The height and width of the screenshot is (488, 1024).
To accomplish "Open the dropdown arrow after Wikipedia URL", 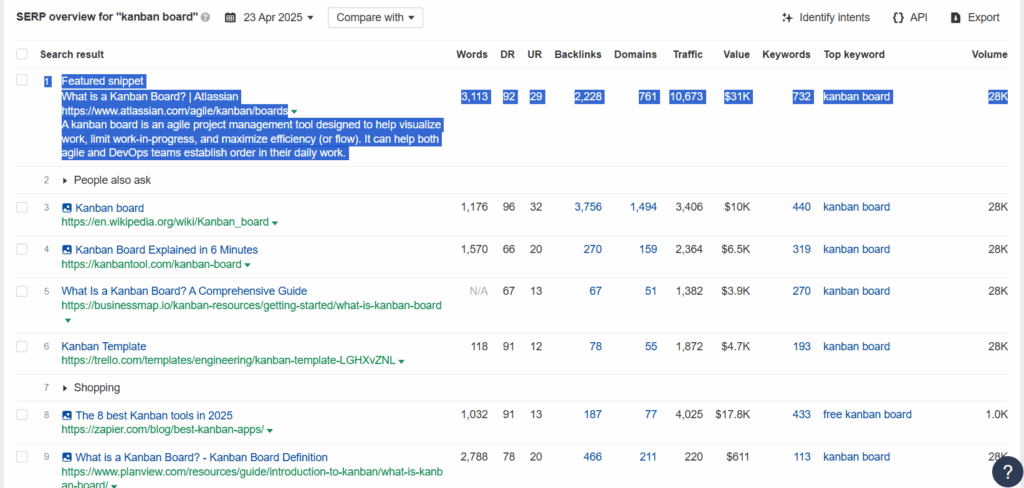I will point(274,223).
